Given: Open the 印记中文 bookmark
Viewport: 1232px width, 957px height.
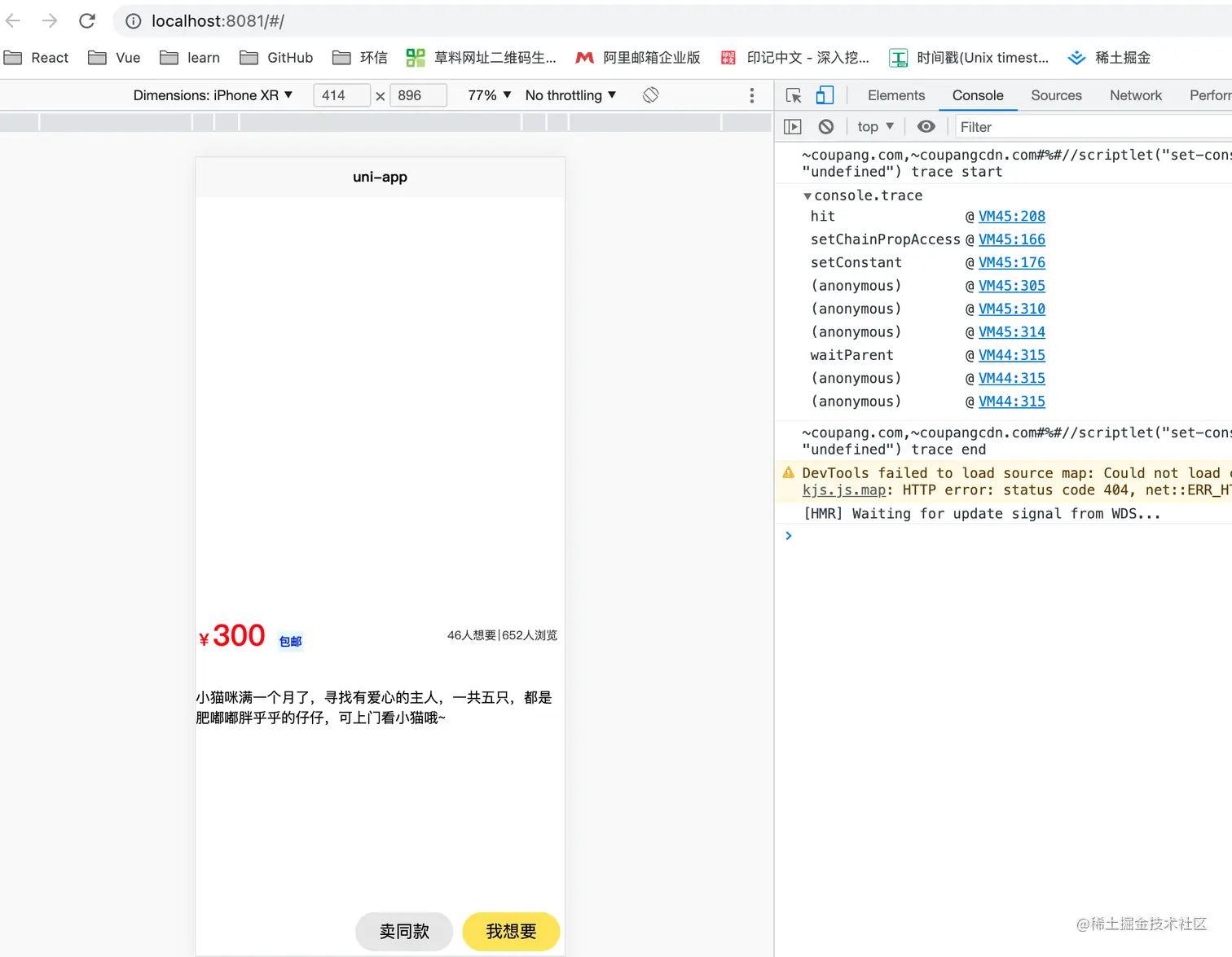Looking at the screenshot, I should [795, 58].
